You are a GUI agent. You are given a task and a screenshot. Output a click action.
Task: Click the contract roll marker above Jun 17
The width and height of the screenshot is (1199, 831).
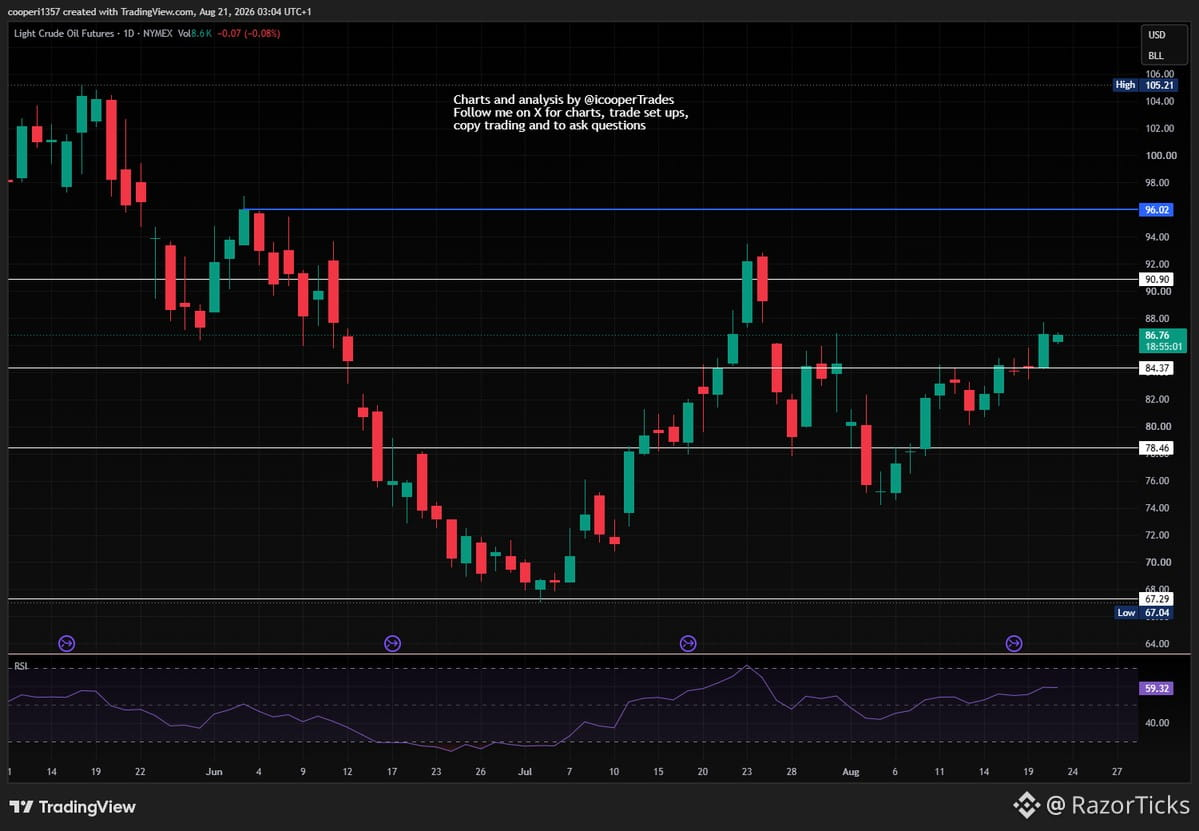click(392, 644)
